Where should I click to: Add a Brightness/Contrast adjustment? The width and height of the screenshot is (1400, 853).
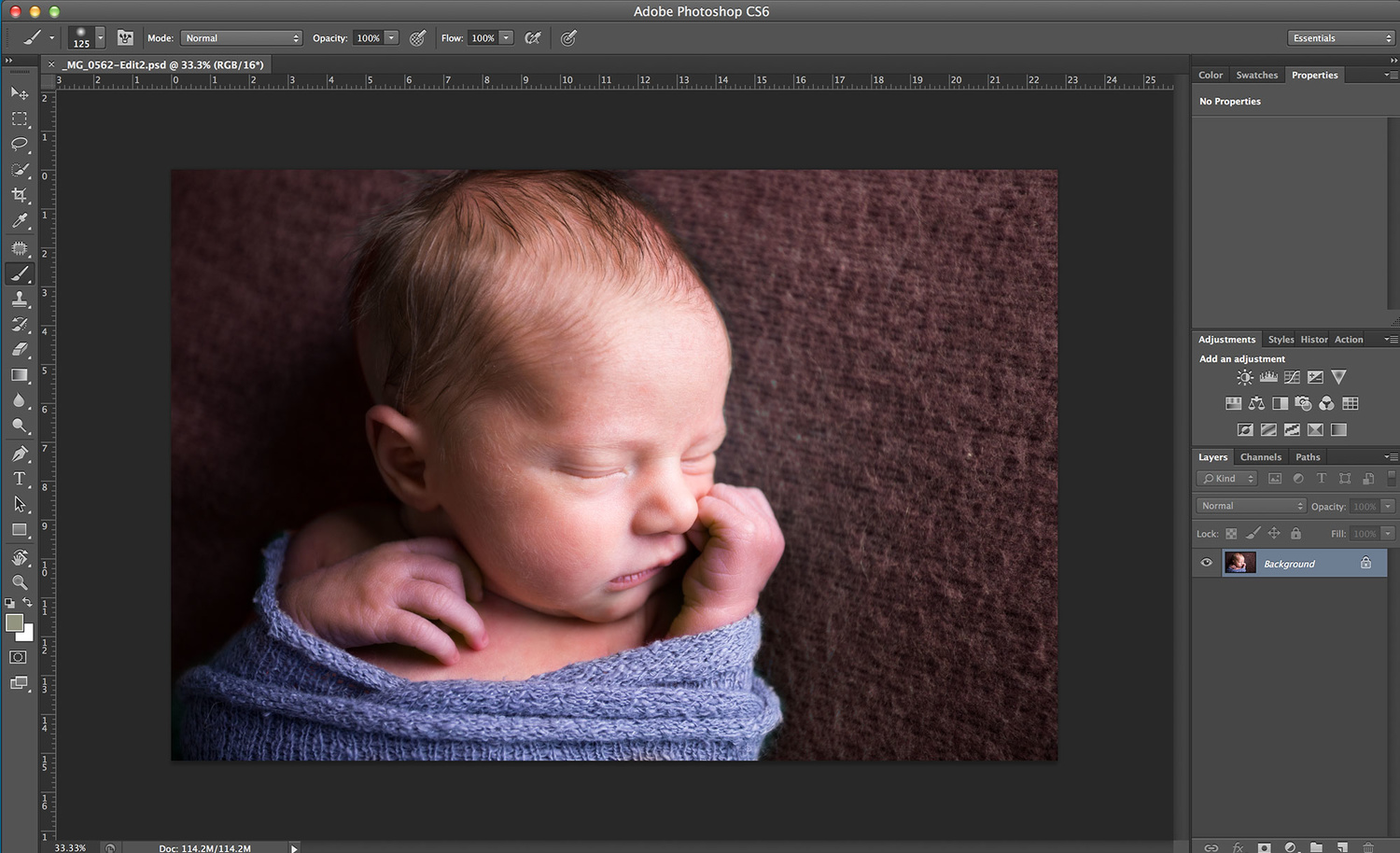pos(1245,378)
